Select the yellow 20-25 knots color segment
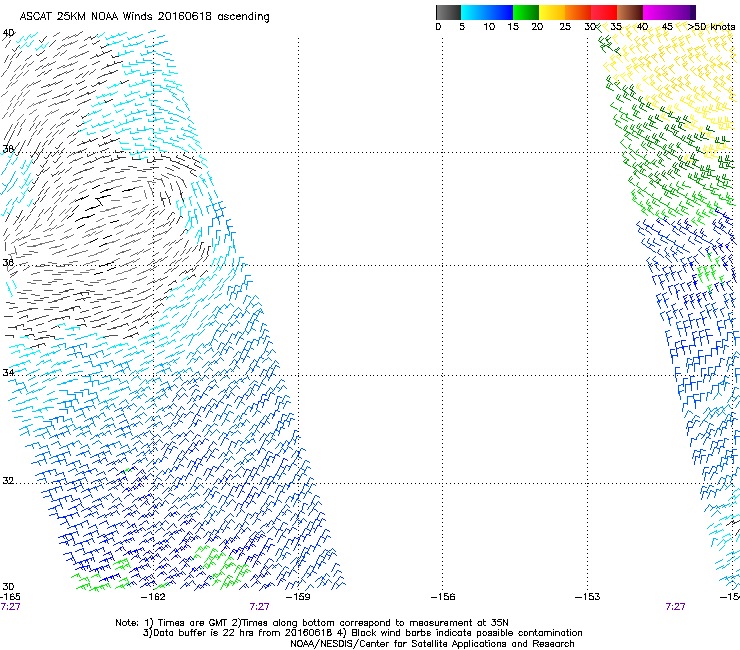This screenshot has width=740, height=650. pos(552,12)
